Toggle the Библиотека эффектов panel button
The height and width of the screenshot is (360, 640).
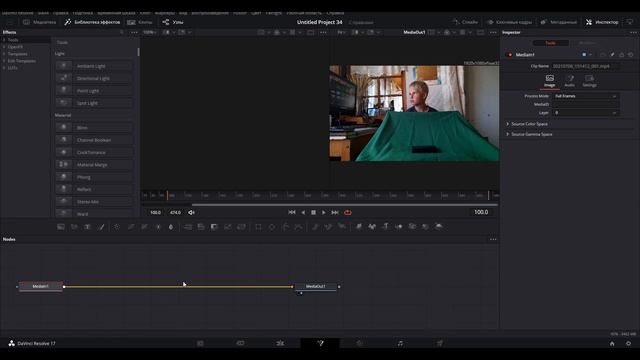92,22
